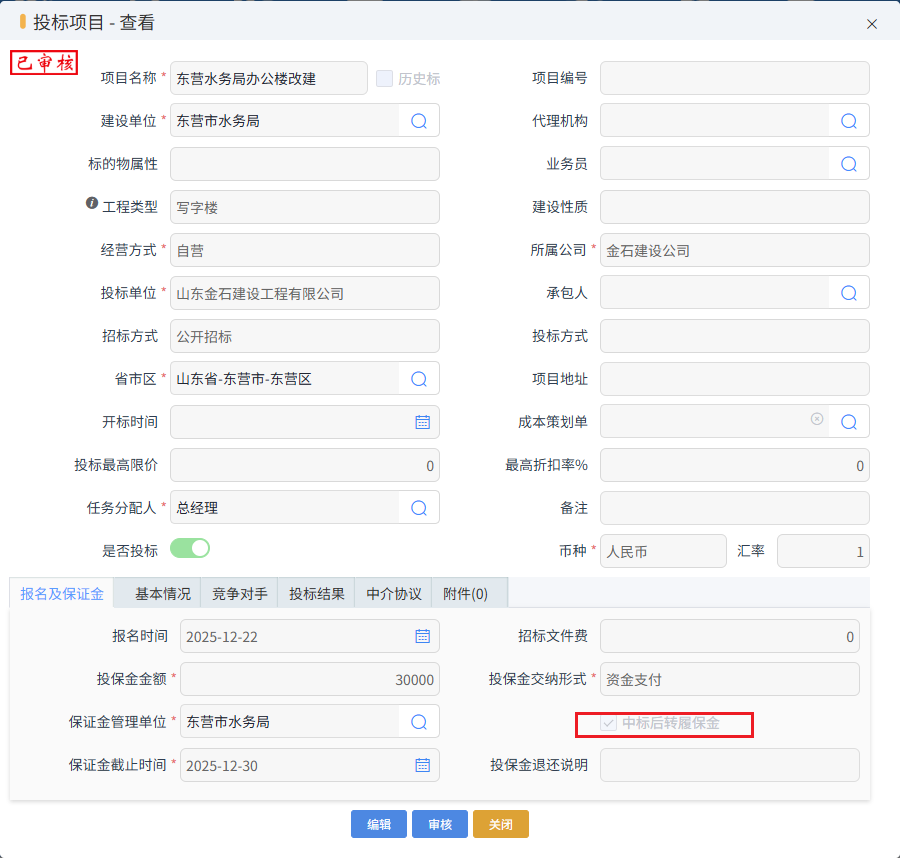
Task: Close the 投标项目 dialog with X
Action: coord(872,24)
